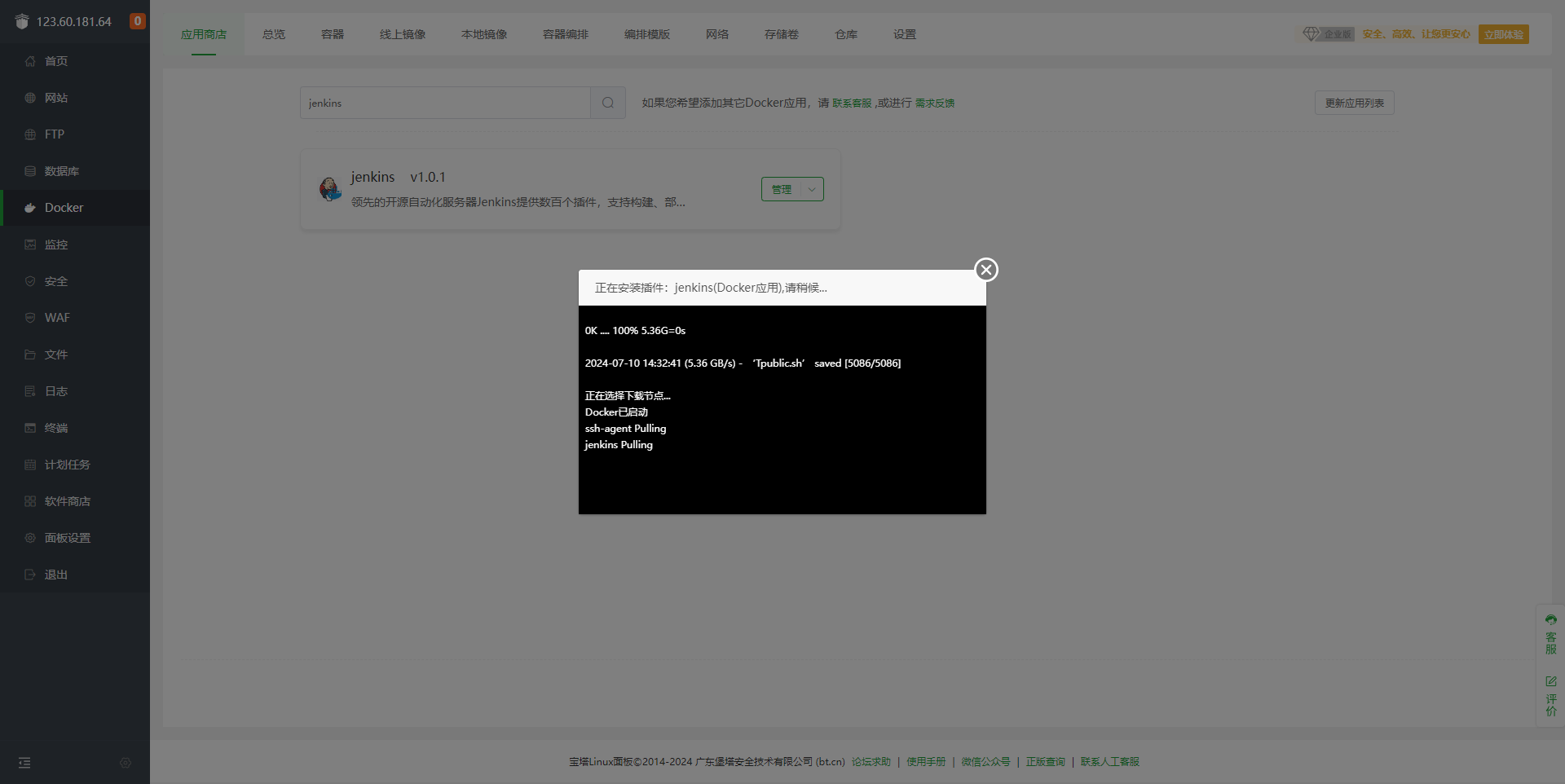
Task: Switch to the 本地镜像 tab
Action: click(484, 34)
